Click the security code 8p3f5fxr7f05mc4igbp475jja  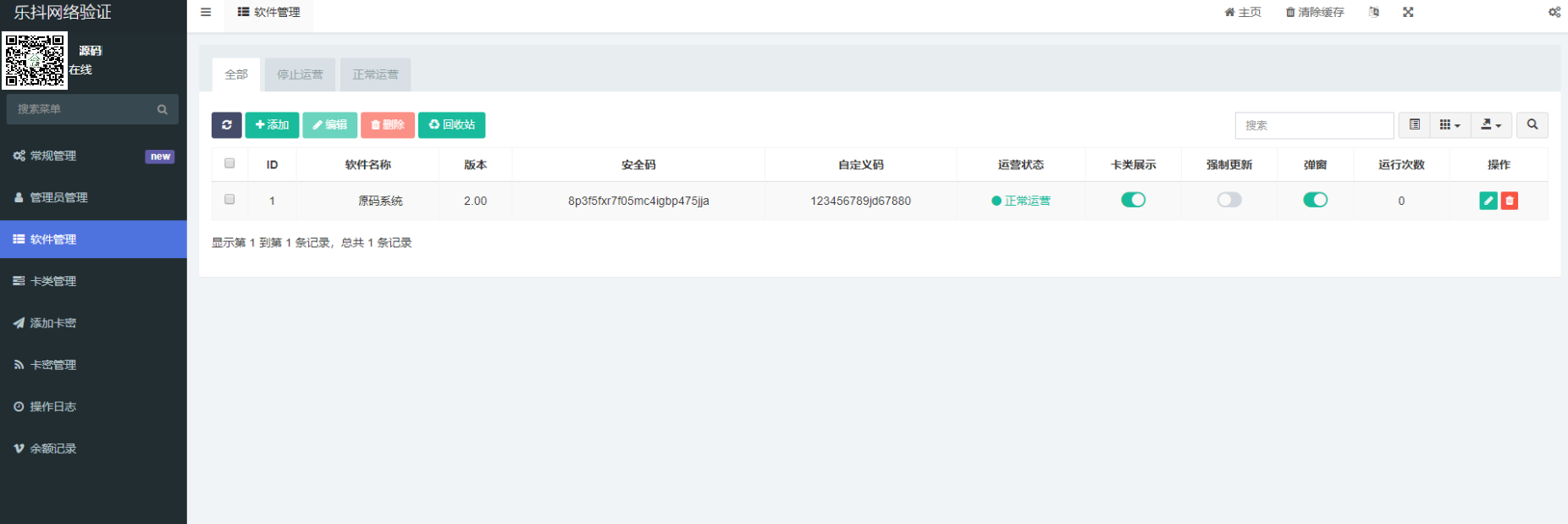click(x=638, y=201)
